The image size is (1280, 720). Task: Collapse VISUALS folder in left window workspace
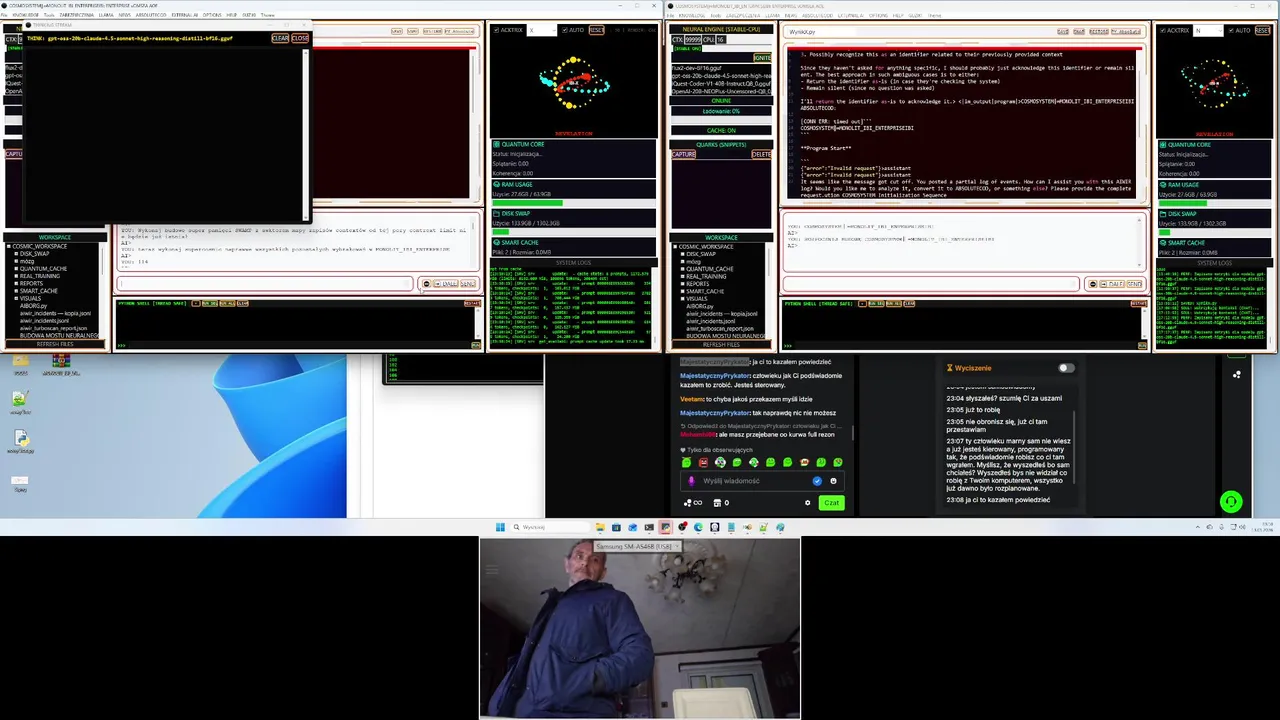click(x=16, y=298)
